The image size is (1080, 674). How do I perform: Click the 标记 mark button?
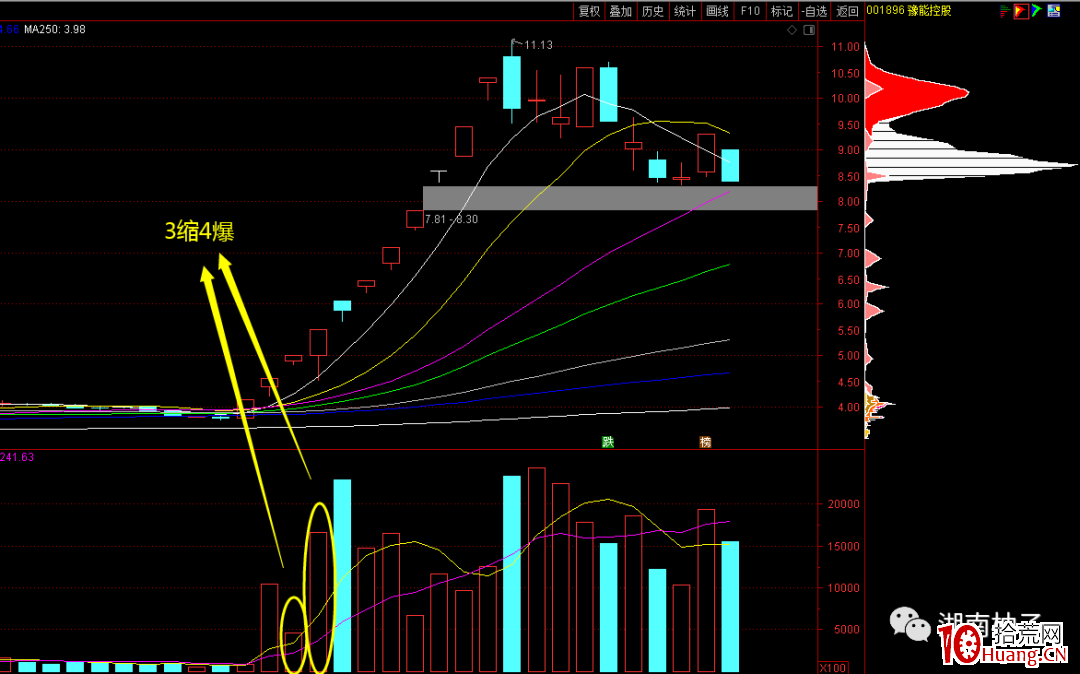point(781,11)
